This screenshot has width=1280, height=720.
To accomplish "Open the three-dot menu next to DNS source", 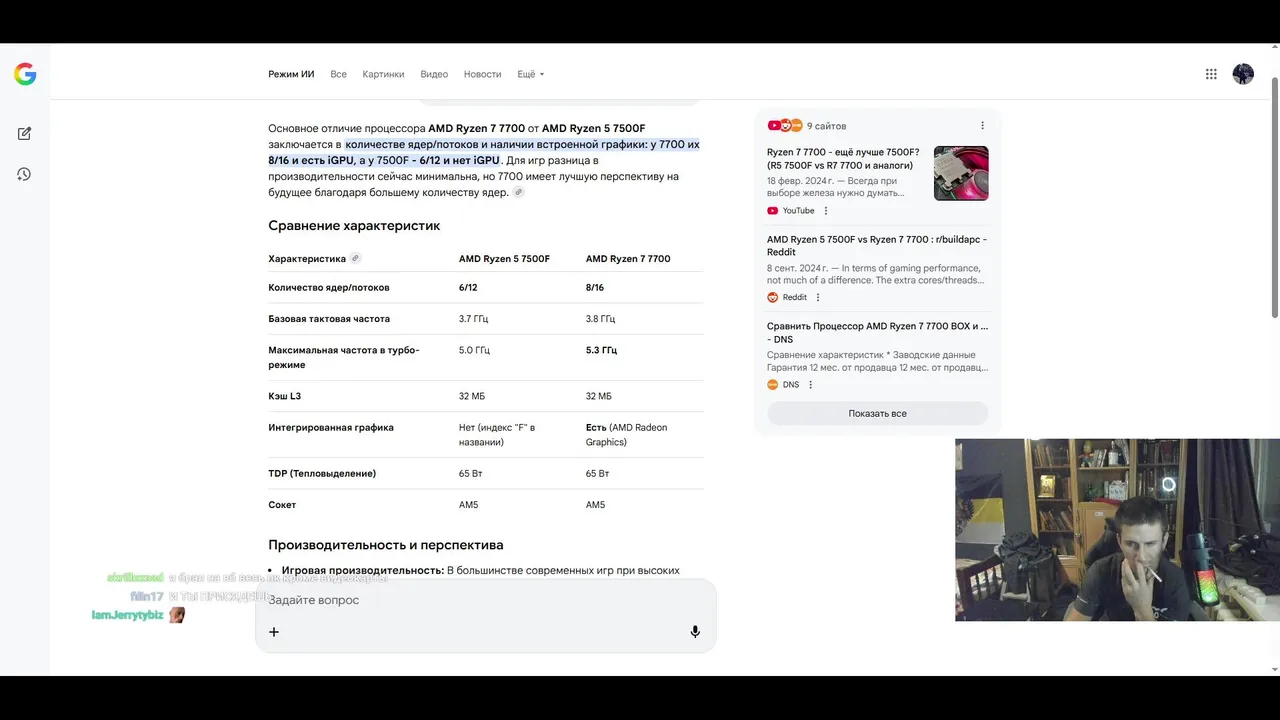I will [x=811, y=385].
